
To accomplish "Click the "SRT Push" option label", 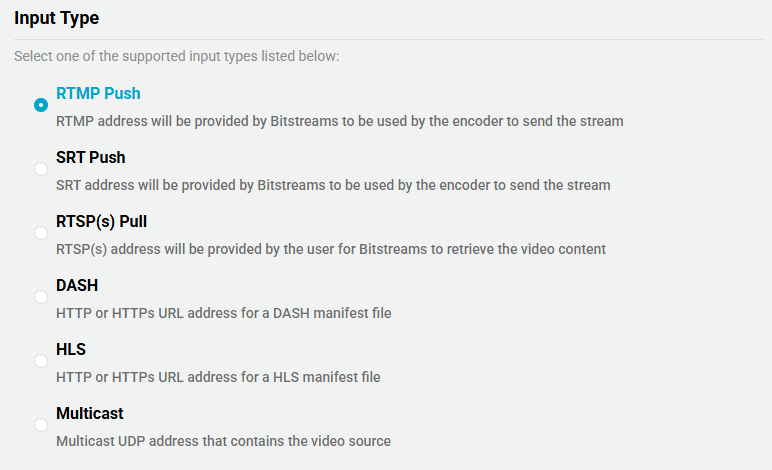I will point(91,158).
